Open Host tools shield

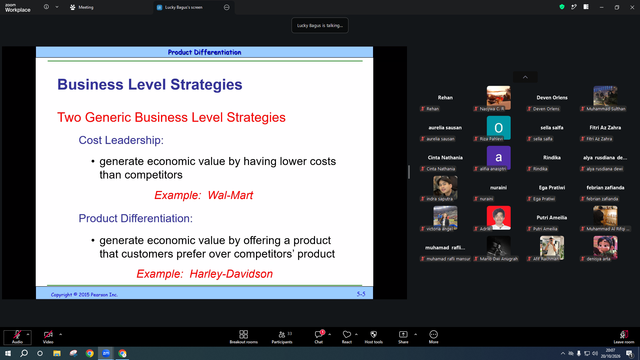[373, 337]
